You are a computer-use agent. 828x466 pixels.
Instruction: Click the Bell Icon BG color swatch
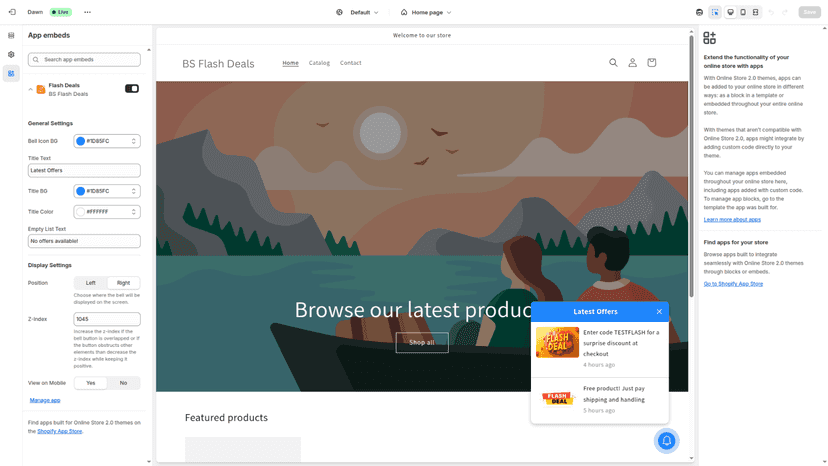(81, 141)
